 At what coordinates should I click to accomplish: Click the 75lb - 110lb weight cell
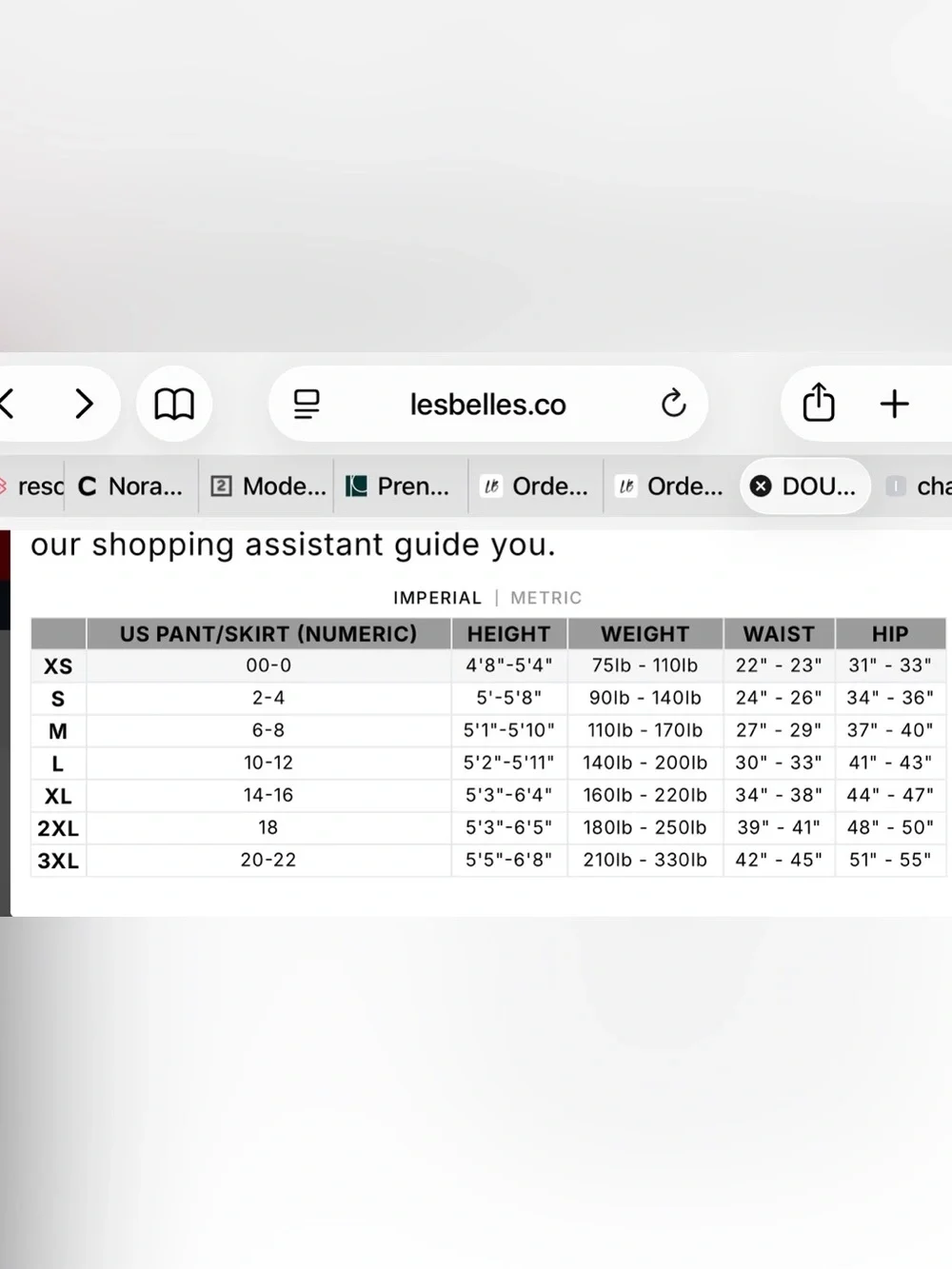coord(645,665)
